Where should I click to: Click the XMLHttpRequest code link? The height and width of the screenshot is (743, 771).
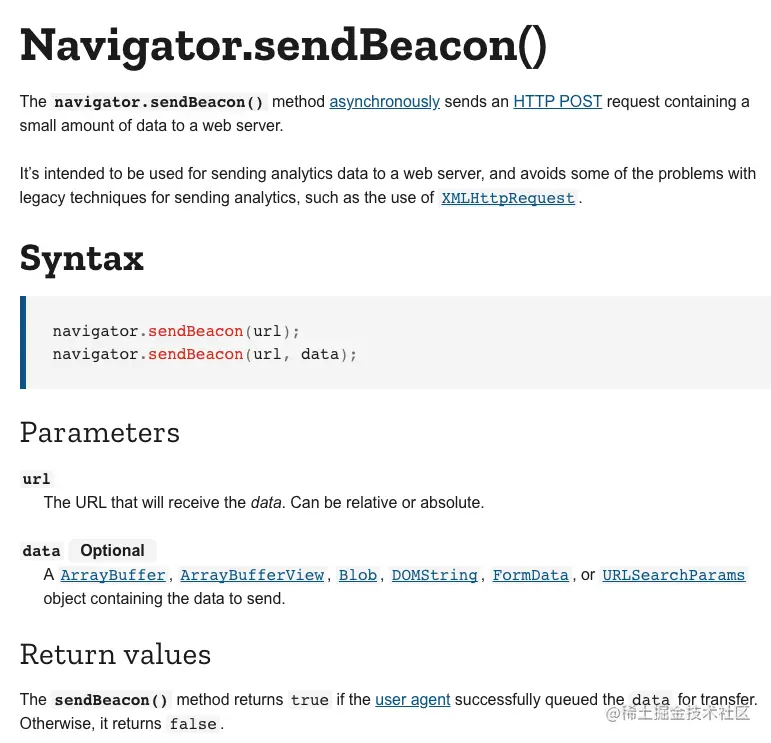[508, 198]
